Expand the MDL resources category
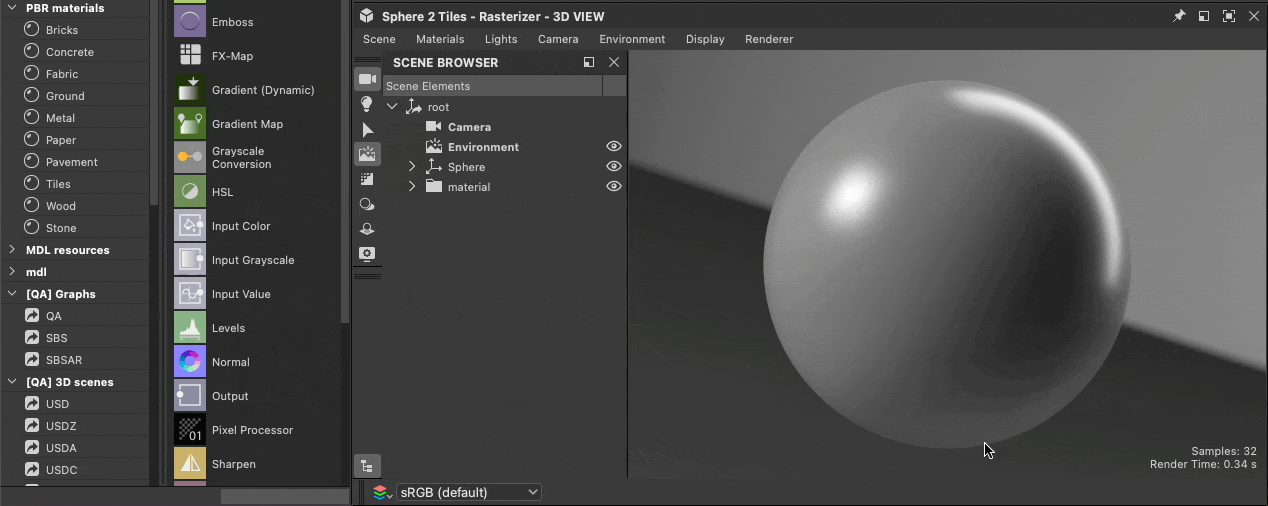This screenshot has width=1268, height=506. (12, 250)
